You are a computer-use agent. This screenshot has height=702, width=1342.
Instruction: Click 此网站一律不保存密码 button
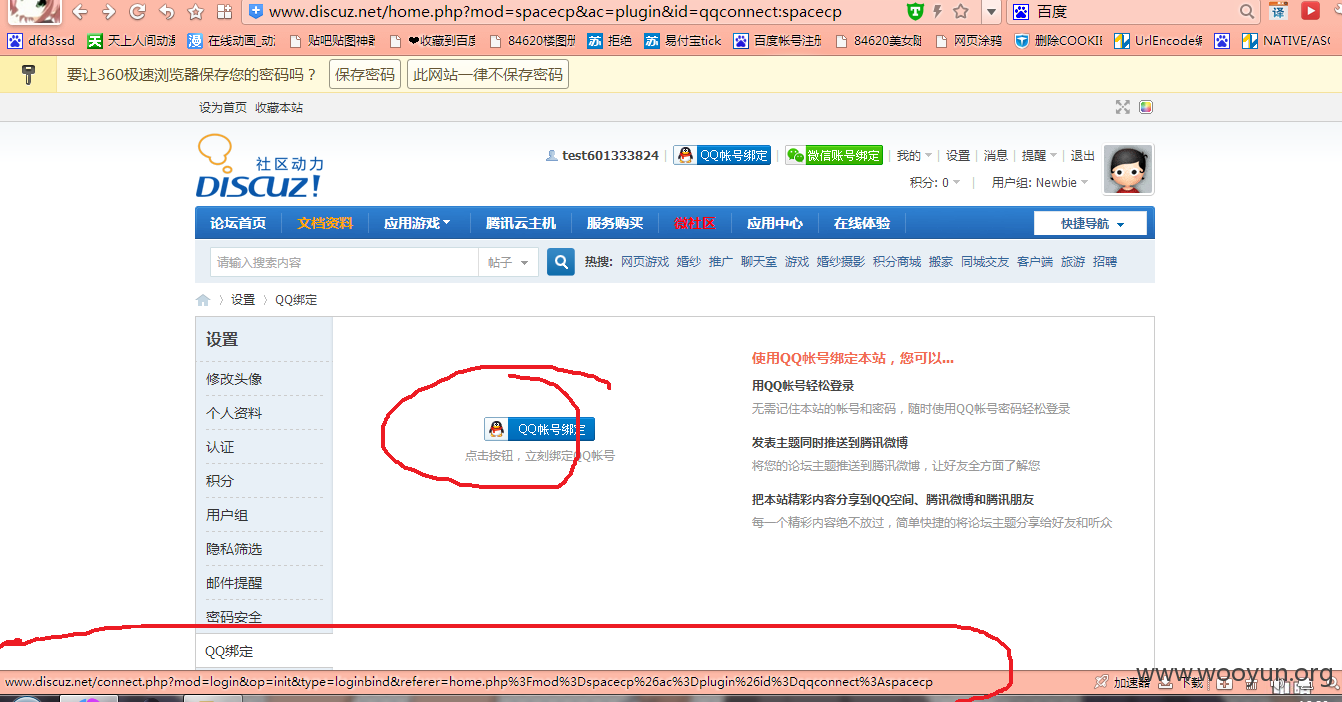click(488, 74)
